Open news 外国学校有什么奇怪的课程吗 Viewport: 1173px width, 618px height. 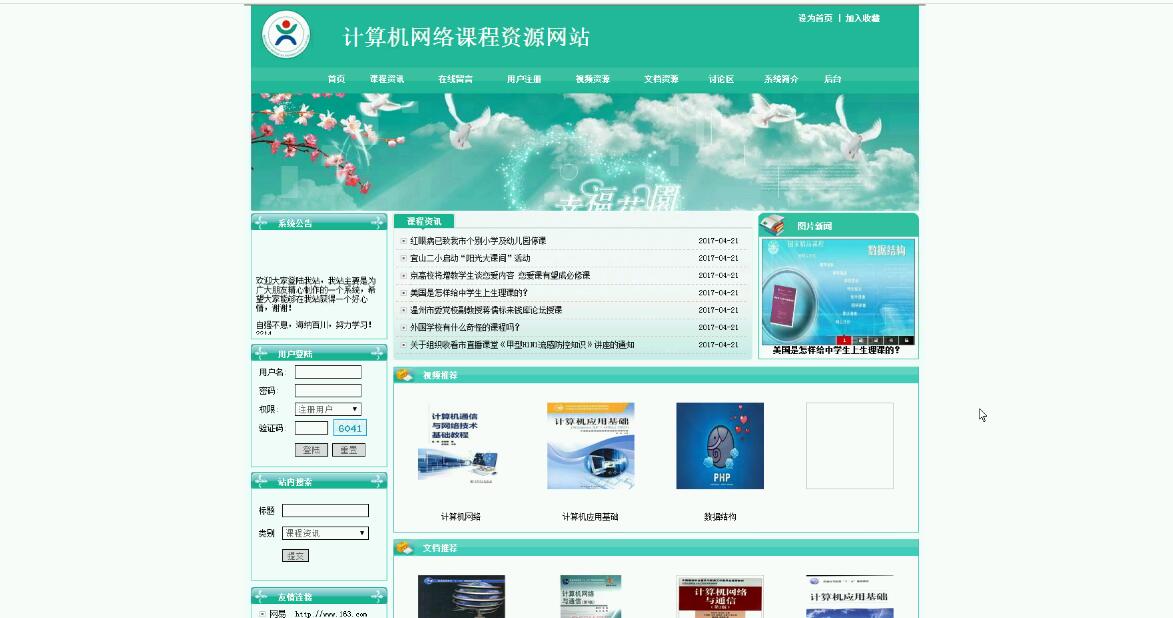pos(465,327)
